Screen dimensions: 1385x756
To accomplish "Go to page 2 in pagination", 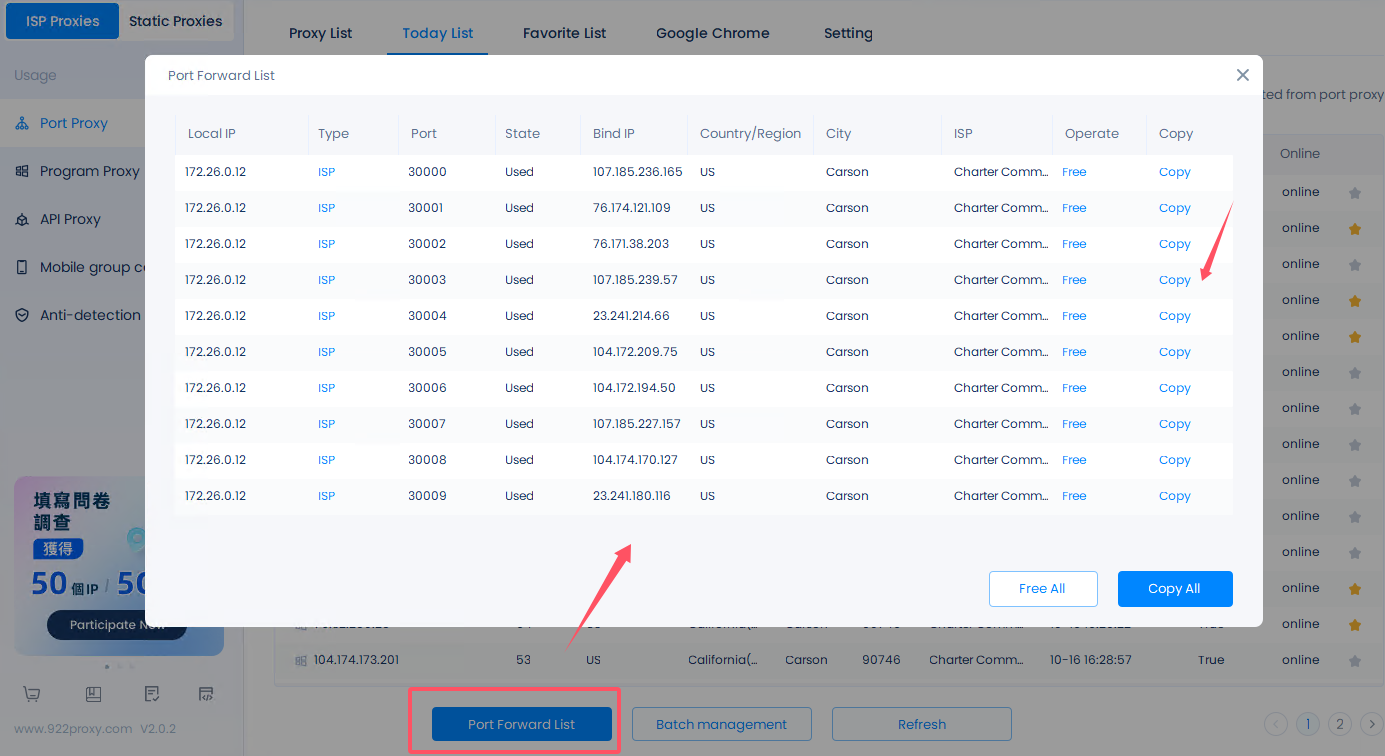I will (x=1340, y=724).
